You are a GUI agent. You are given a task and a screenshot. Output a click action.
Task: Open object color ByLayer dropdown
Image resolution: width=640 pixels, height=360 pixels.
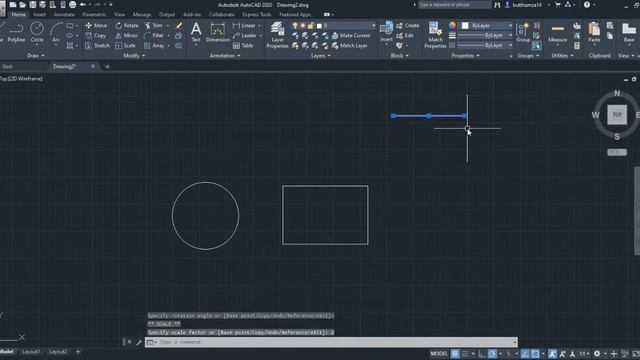click(510, 25)
